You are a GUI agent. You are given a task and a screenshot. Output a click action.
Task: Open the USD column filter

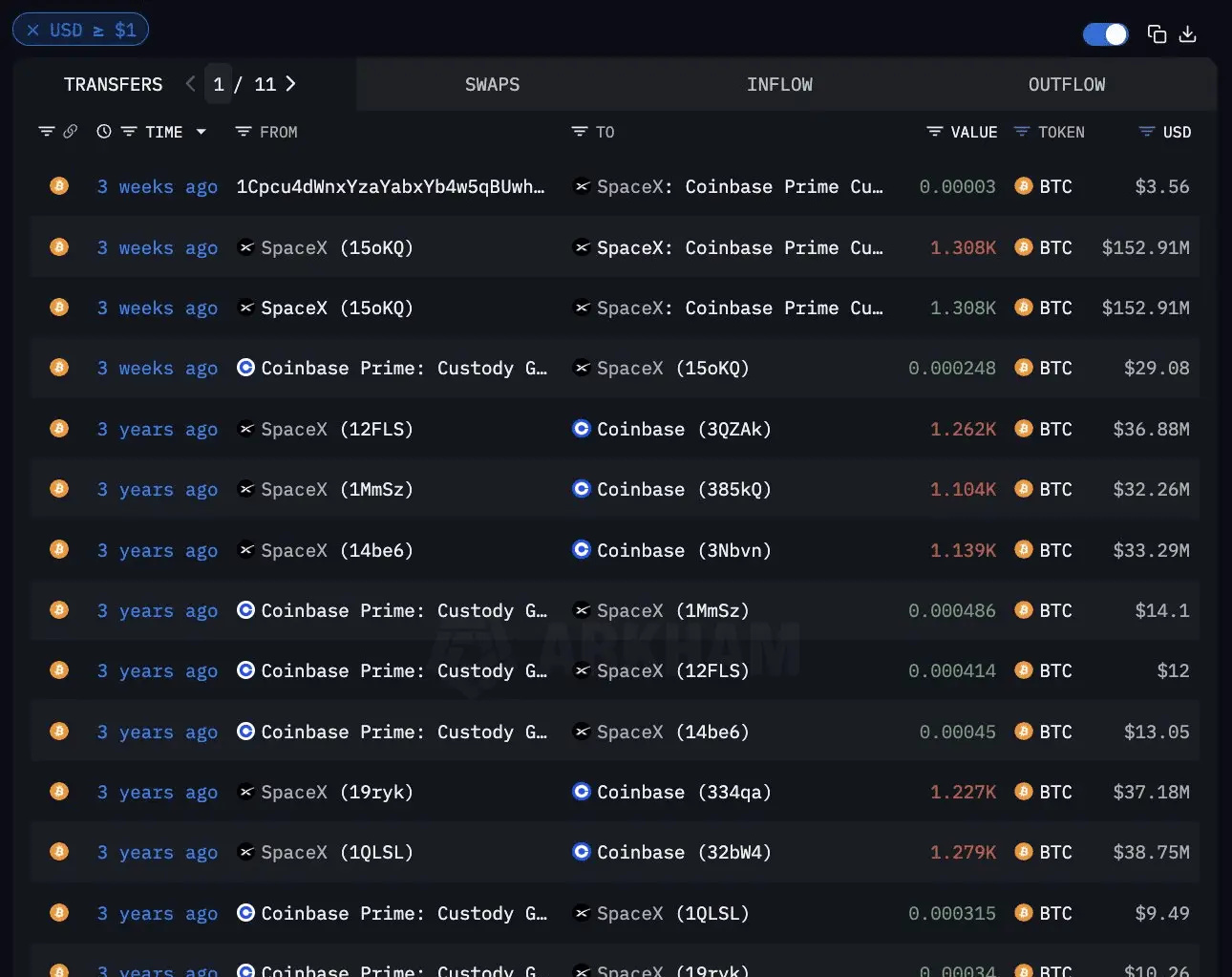[x=1147, y=132]
